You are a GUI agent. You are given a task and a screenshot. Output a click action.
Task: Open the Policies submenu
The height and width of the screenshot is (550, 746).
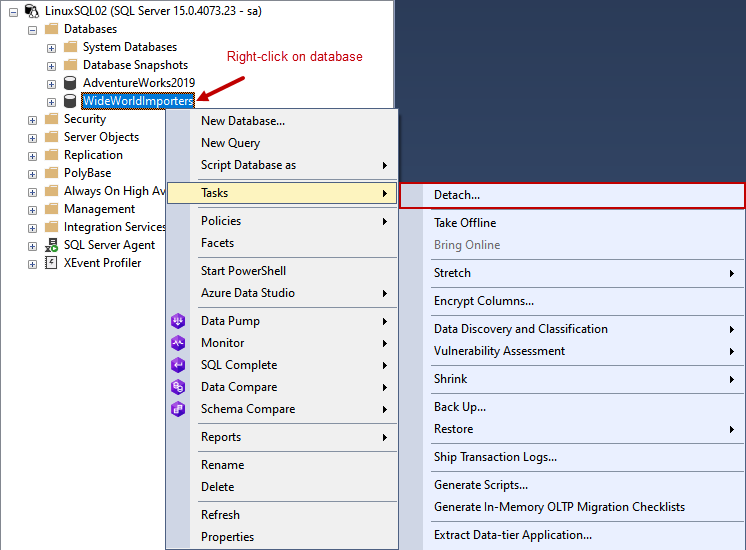(282, 221)
